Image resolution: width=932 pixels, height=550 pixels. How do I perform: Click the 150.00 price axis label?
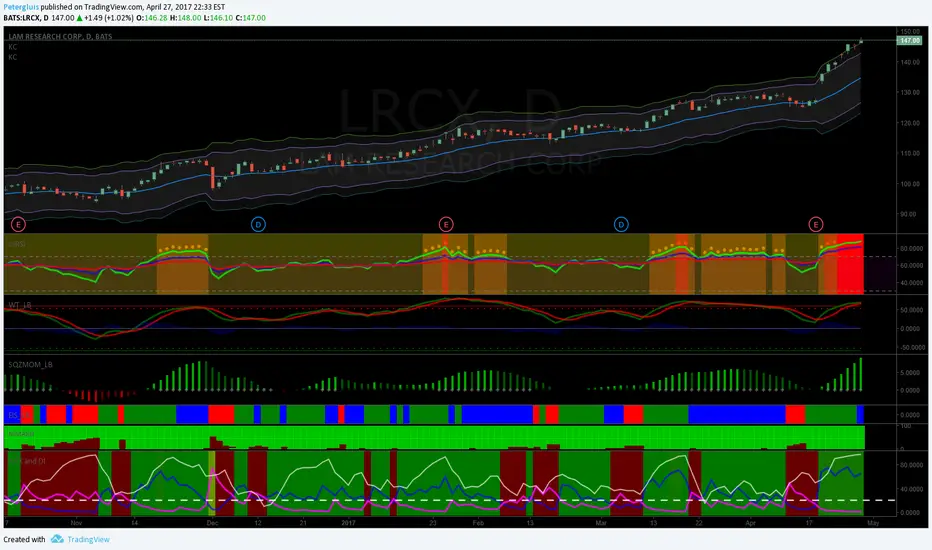click(910, 32)
